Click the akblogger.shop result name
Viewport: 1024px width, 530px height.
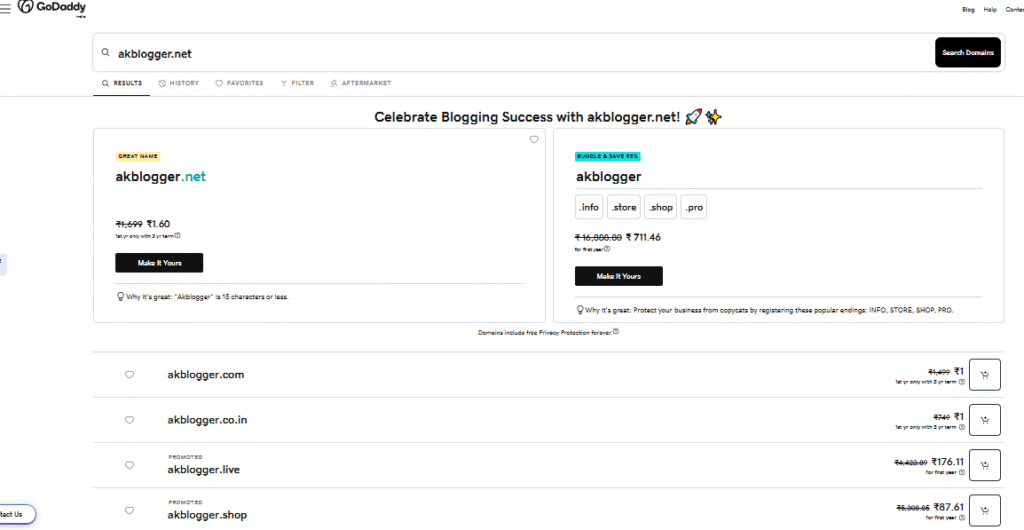point(207,515)
